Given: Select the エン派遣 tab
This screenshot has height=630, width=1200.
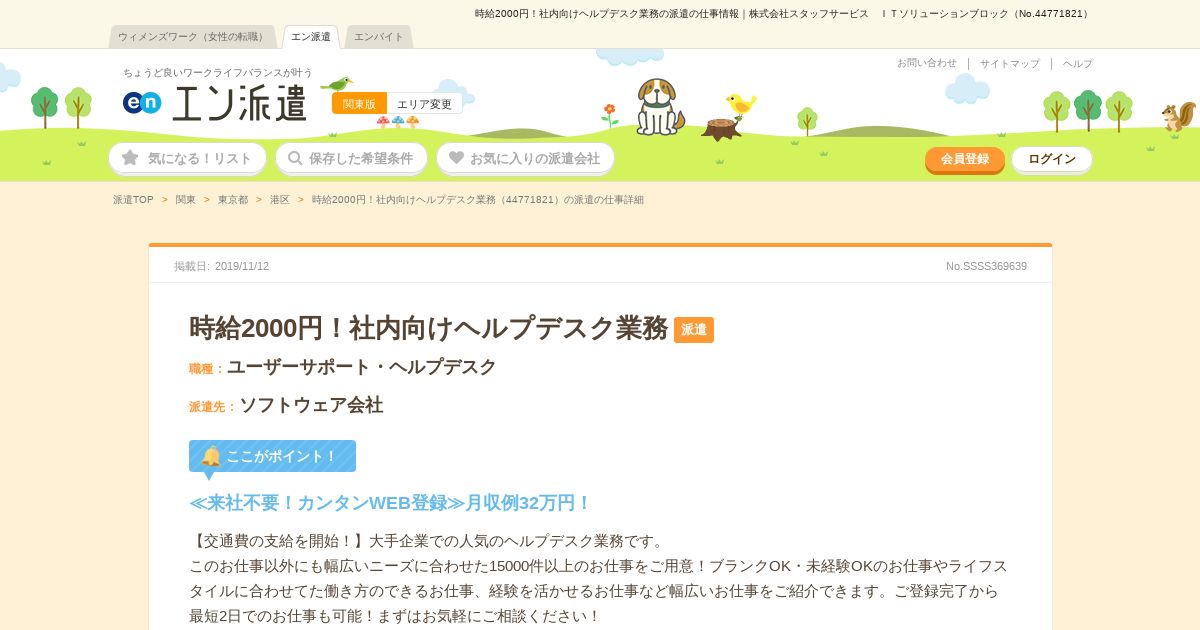Looking at the screenshot, I should point(311,37).
